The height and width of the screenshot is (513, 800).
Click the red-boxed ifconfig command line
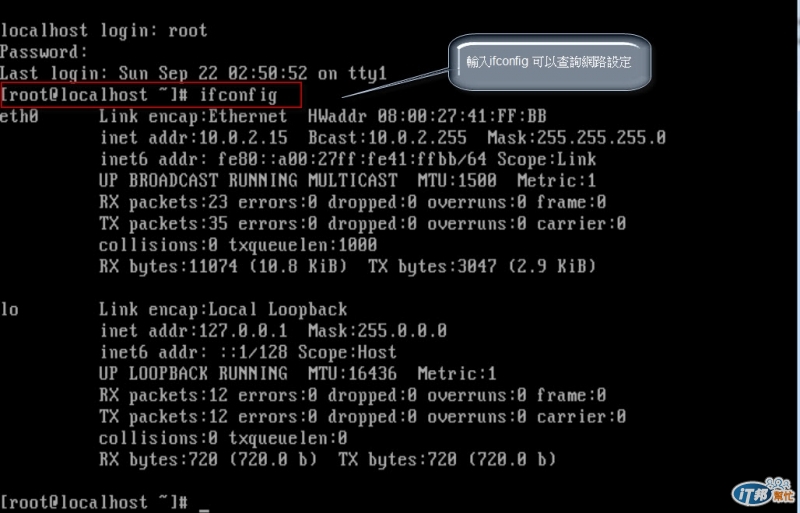151,95
